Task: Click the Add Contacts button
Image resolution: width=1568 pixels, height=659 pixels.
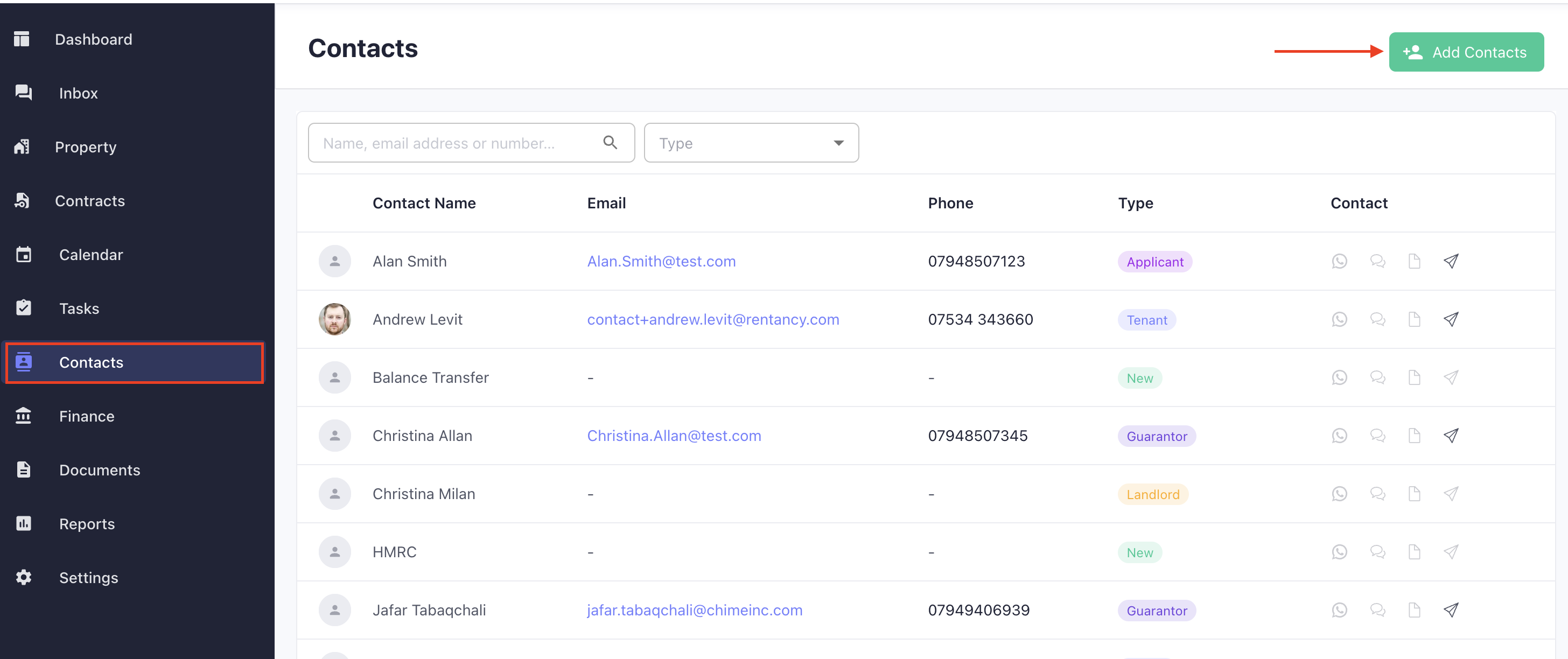Action: pyautogui.click(x=1466, y=52)
